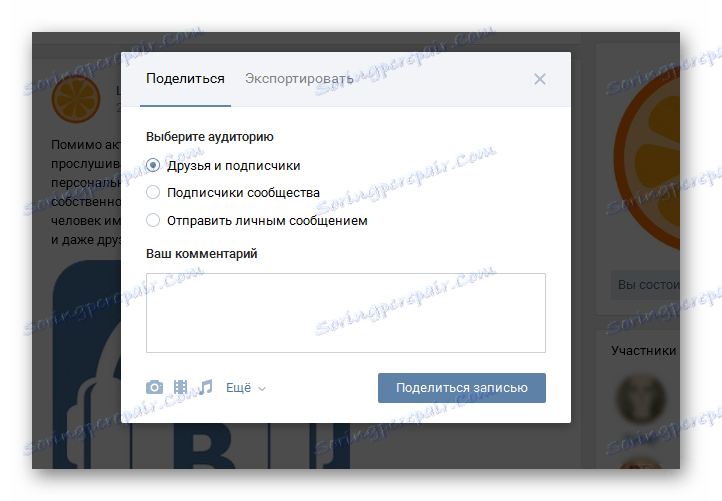Close the share dialog
Viewport: 722px width, 501px height.
[x=540, y=79]
